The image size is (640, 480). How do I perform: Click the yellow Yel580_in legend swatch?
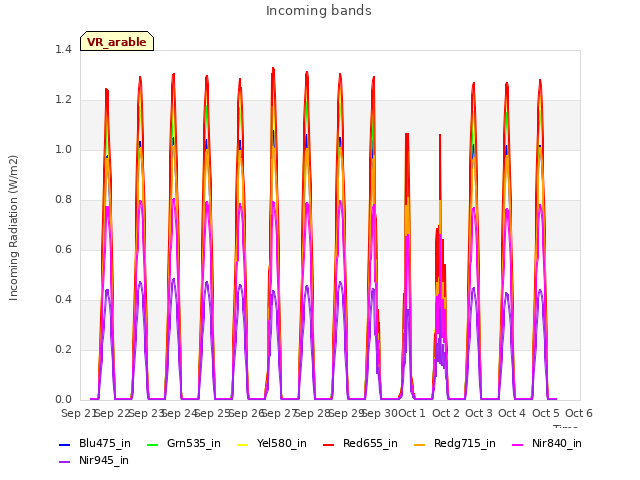tap(242, 444)
